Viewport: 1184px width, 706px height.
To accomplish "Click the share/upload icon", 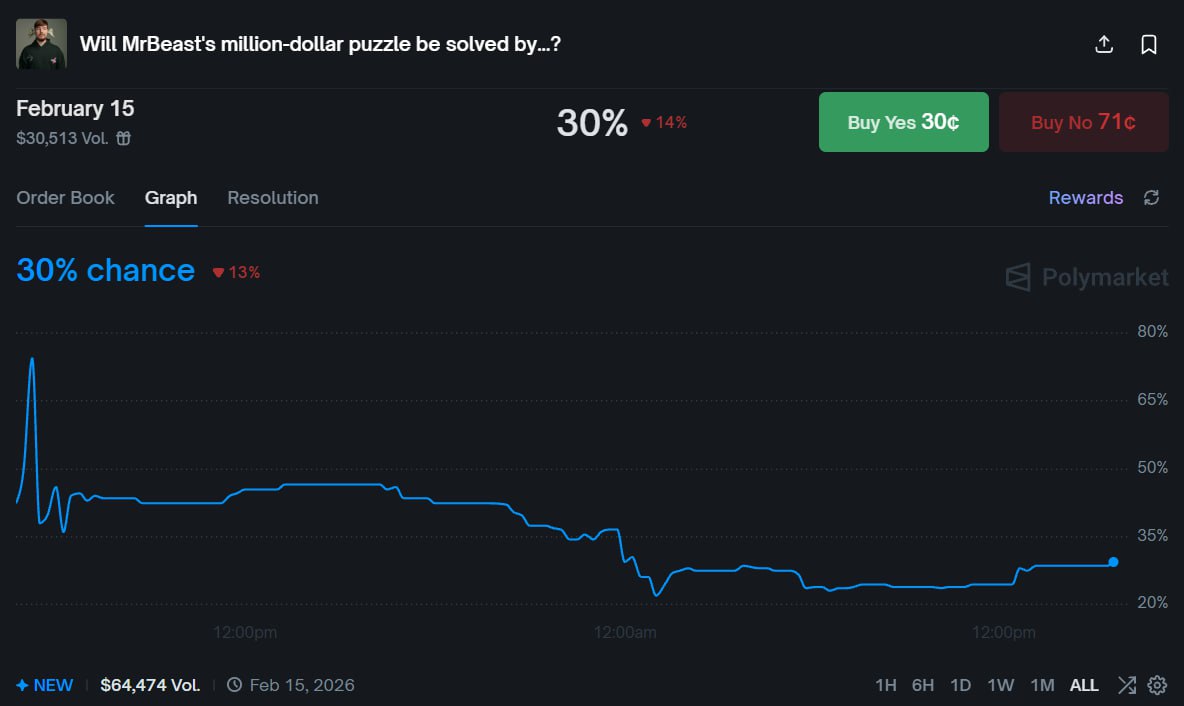I will (1104, 44).
